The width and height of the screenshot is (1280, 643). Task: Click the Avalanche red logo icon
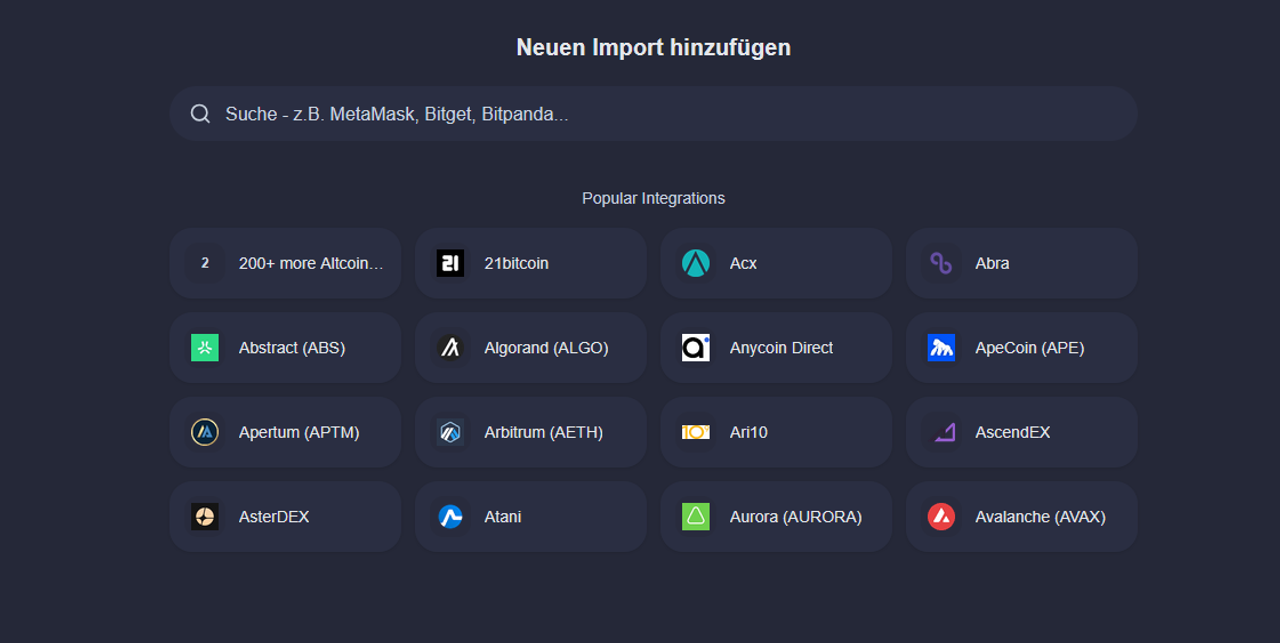(x=941, y=517)
